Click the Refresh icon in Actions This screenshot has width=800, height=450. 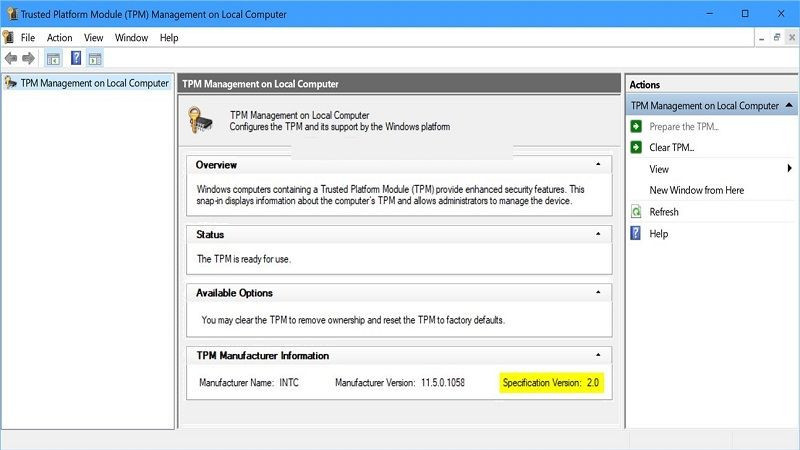click(x=636, y=212)
